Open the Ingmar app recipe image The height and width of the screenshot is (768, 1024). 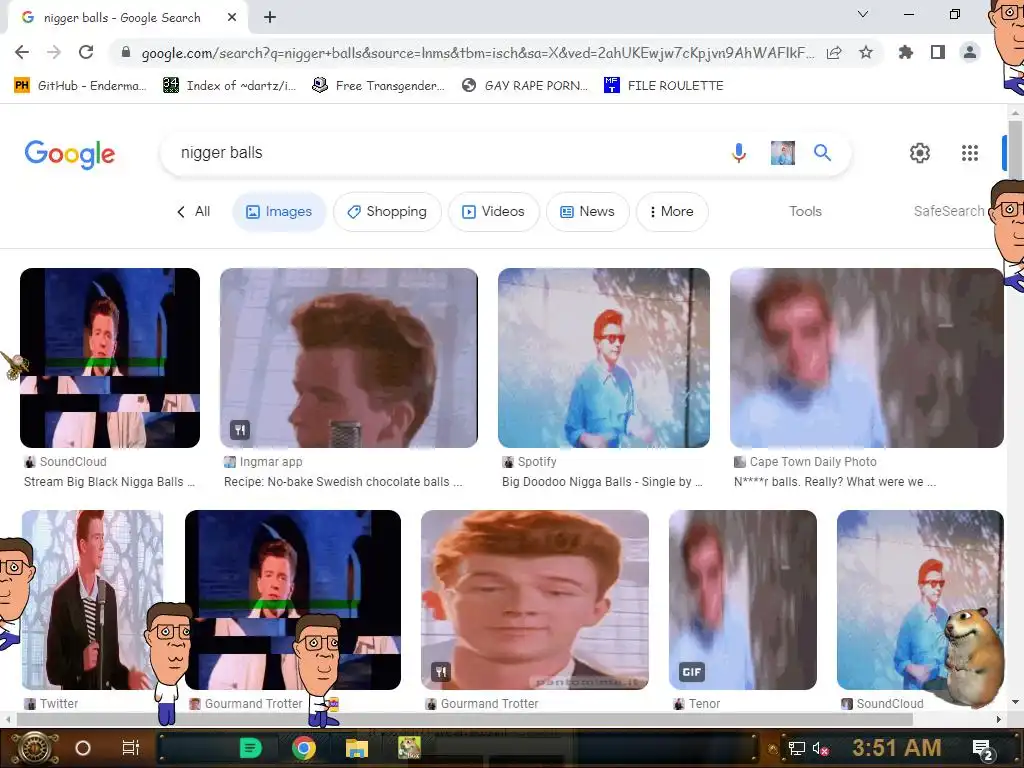pyautogui.click(x=349, y=358)
